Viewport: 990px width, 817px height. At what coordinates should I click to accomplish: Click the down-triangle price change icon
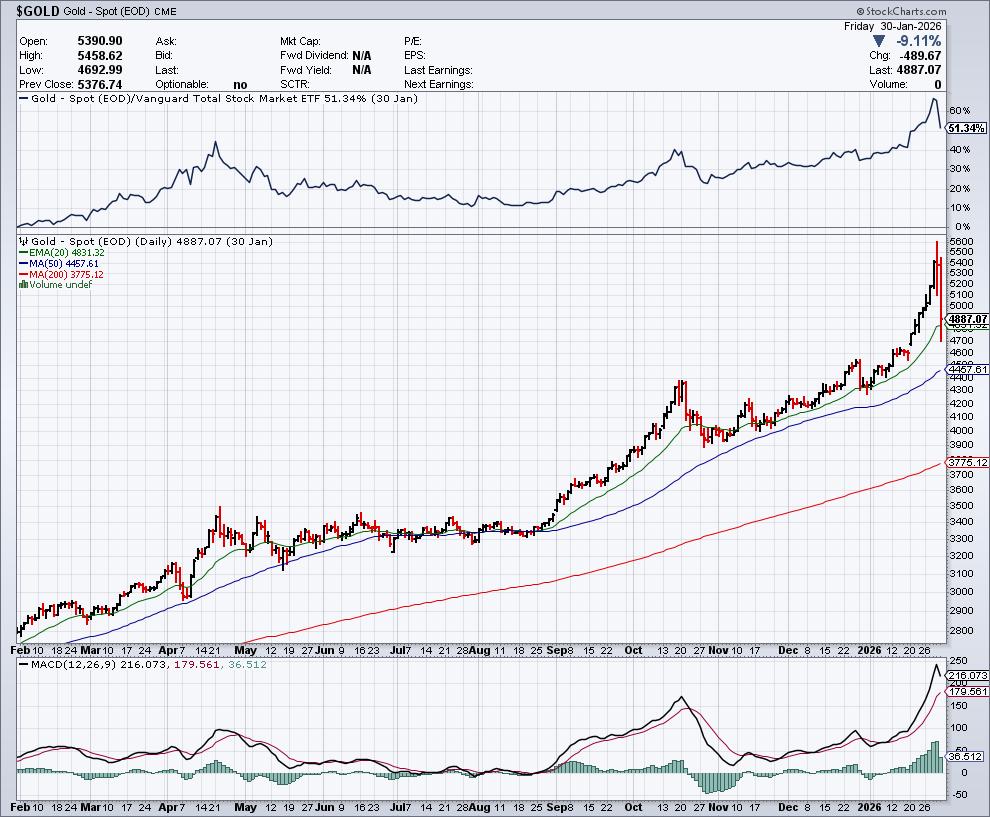pyautogui.click(x=879, y=41)
